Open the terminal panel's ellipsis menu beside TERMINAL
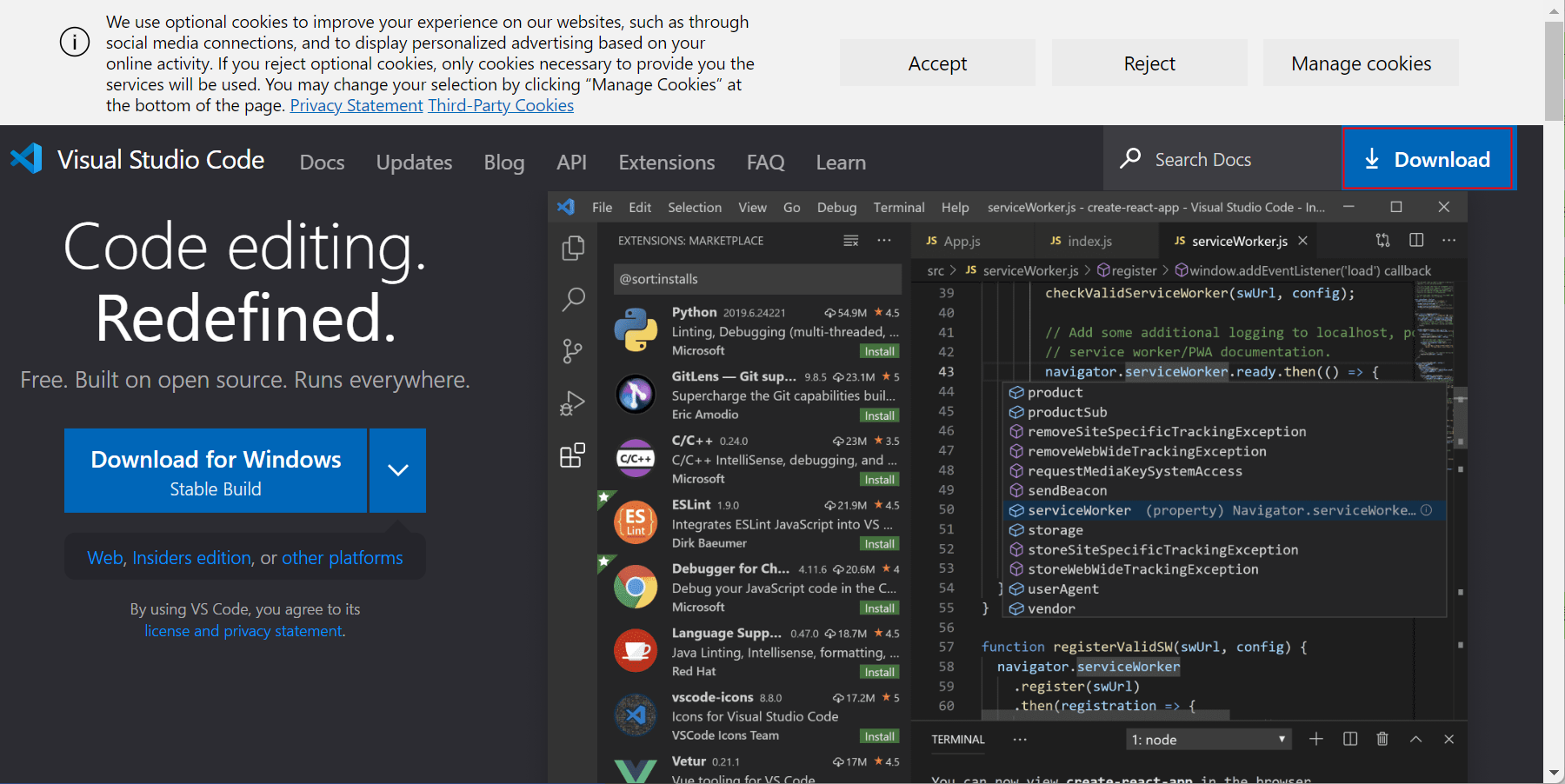This screenshot has height=784, width=1565. tap(1020, 740)
